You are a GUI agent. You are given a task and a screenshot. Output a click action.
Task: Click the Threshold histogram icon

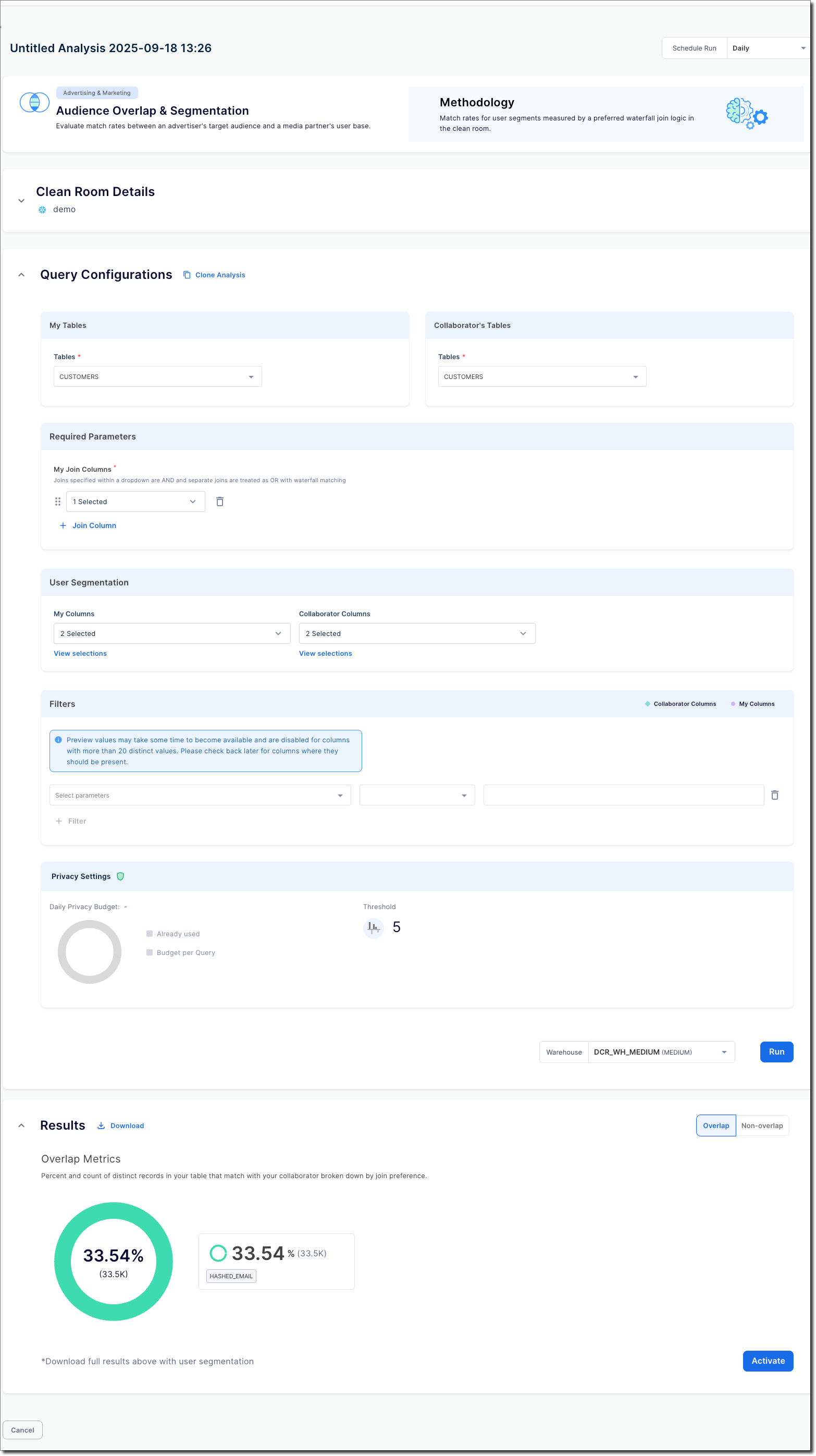click(373, 927)
